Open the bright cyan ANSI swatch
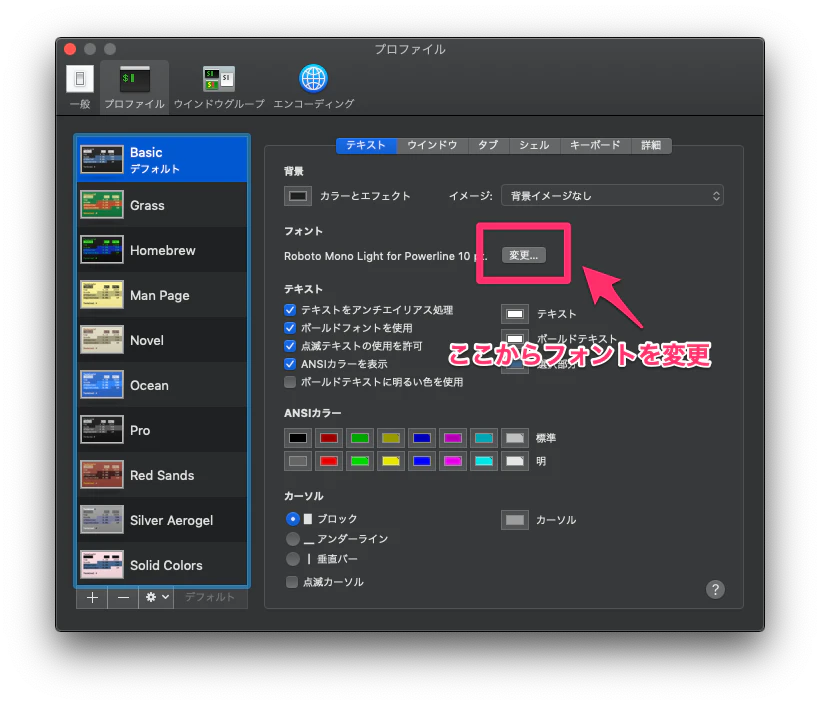The width and height of the screenshot is (820, 705). (x=484, y=461)
